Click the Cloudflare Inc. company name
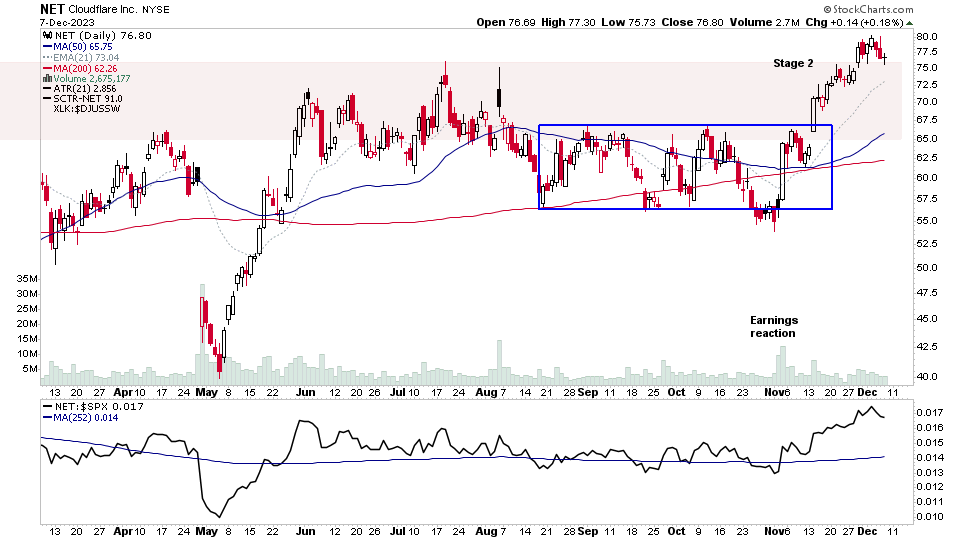The height and width of the screenshot is (540, 960). (103, 10)
